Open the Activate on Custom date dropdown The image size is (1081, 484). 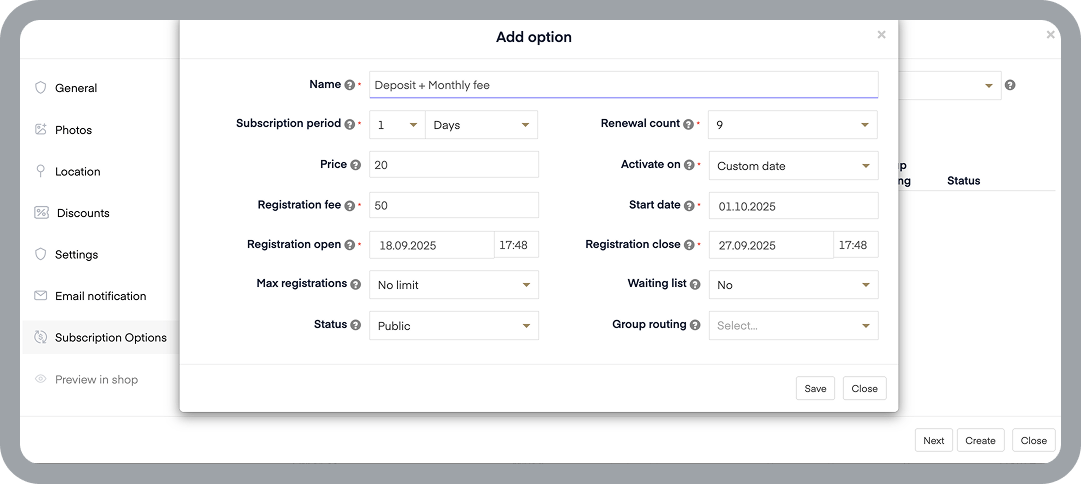[794, 165]
